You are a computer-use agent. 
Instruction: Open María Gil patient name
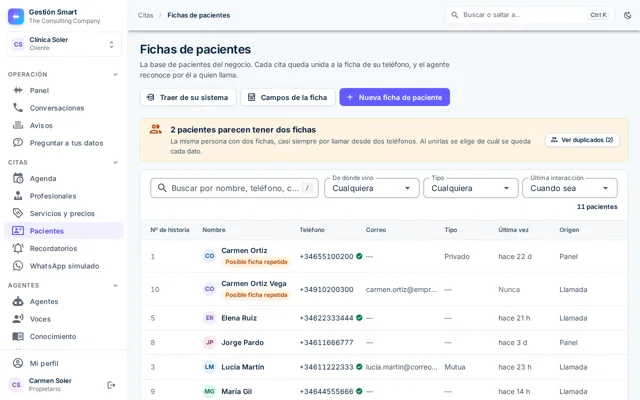pos(236,391)
